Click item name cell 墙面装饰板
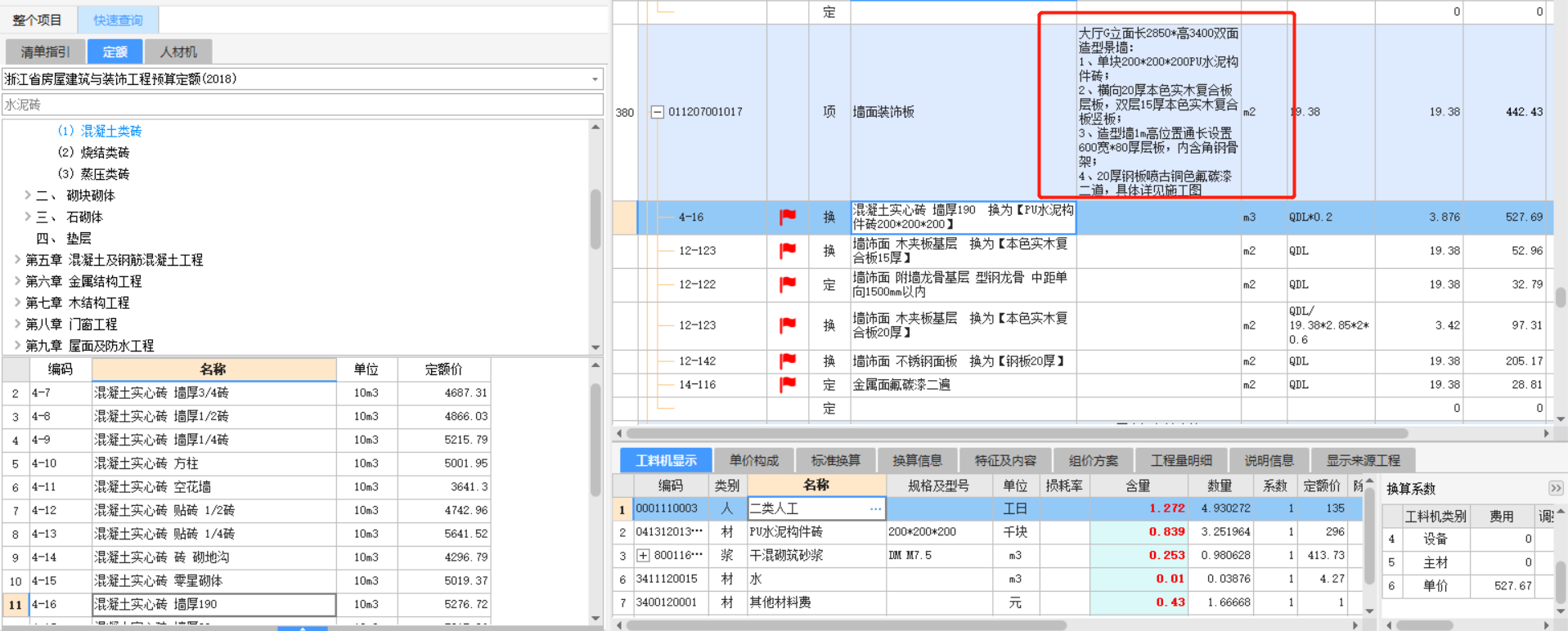Image resolution: width=1568 pixels, height=631 pixels. [964, 112]
